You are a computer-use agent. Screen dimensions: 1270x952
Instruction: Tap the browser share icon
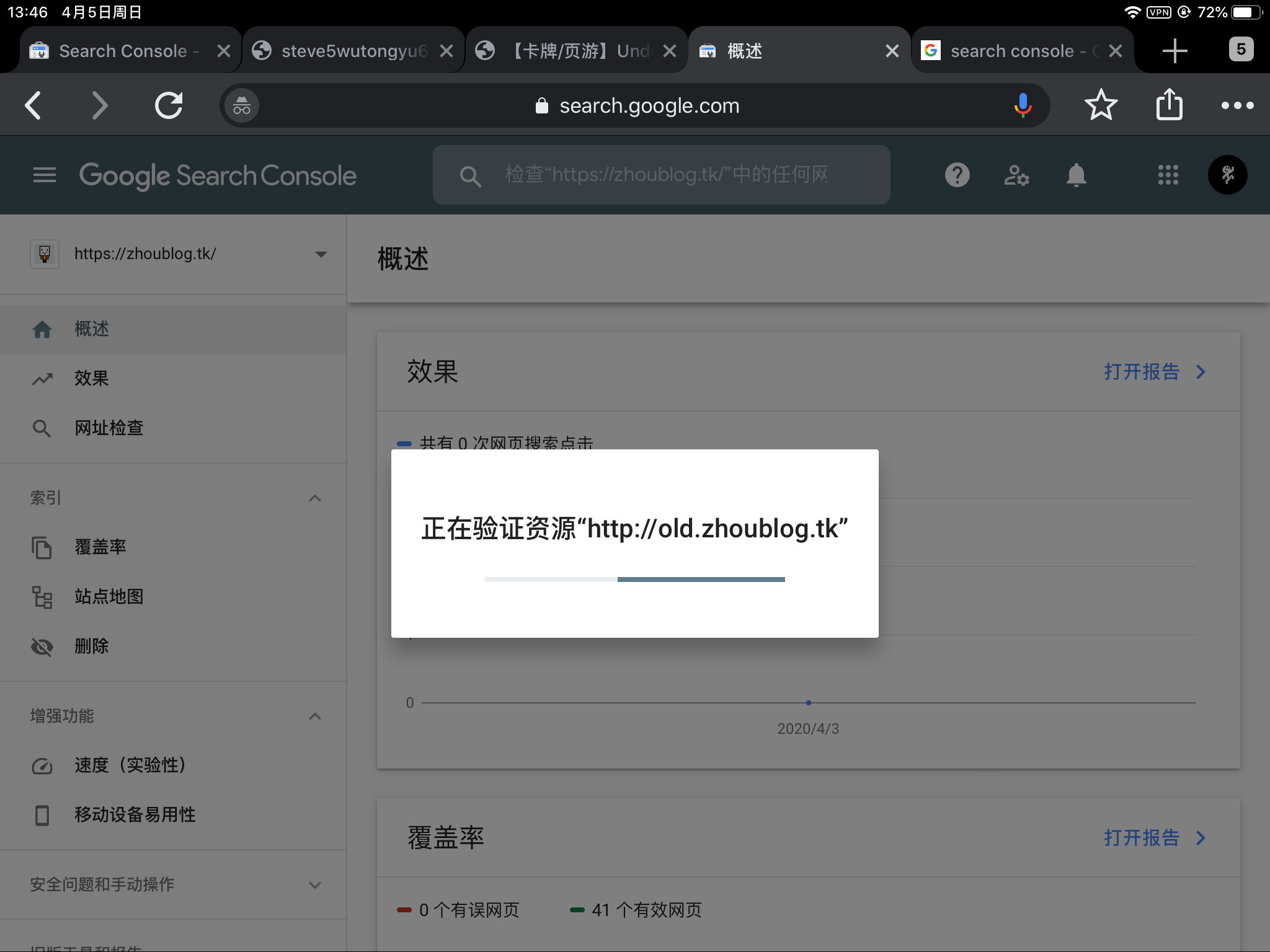[1169, 105]
